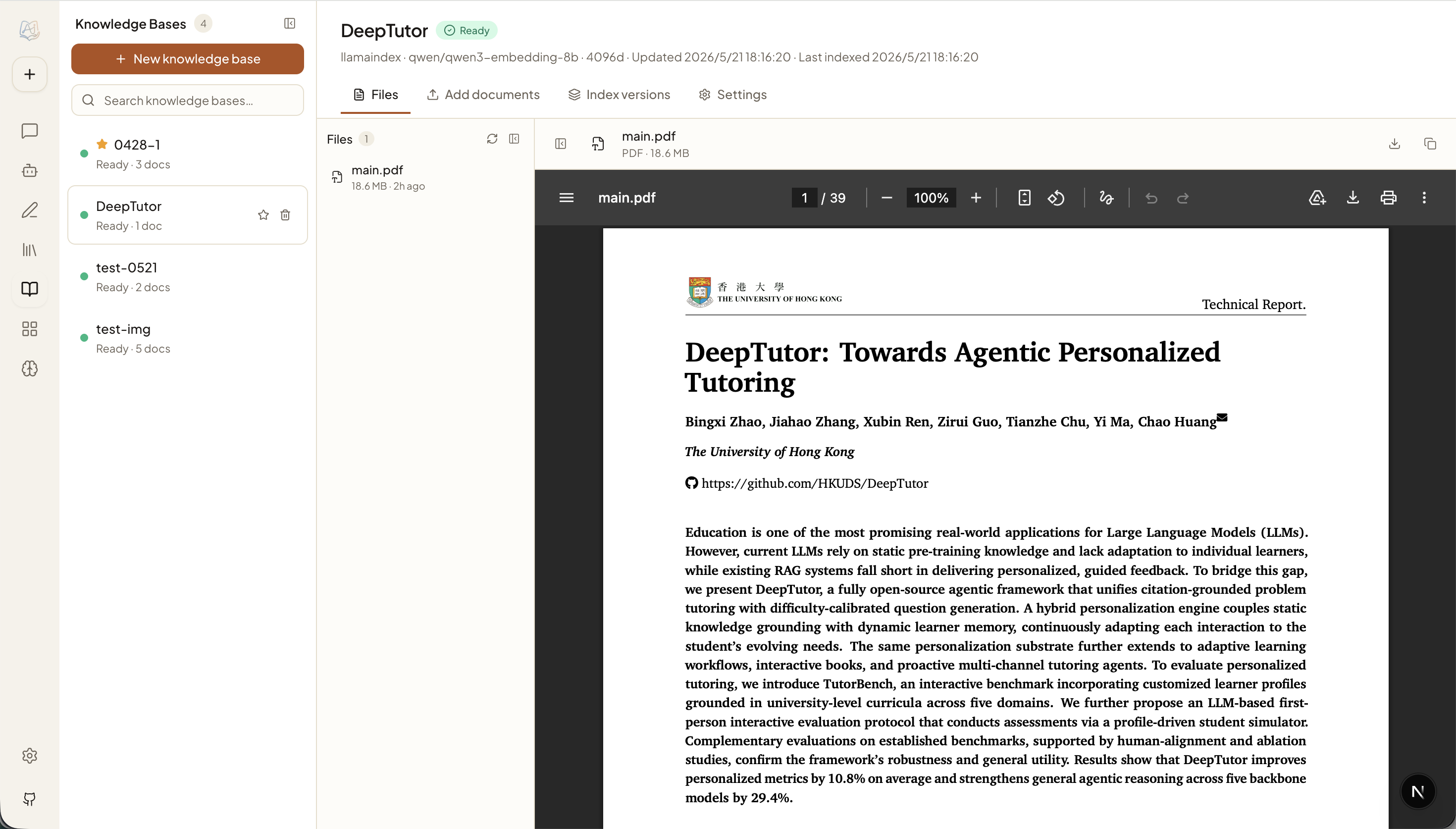Click the index metadata line with llamaindex
1456x829 pixels.
(660, 57)
